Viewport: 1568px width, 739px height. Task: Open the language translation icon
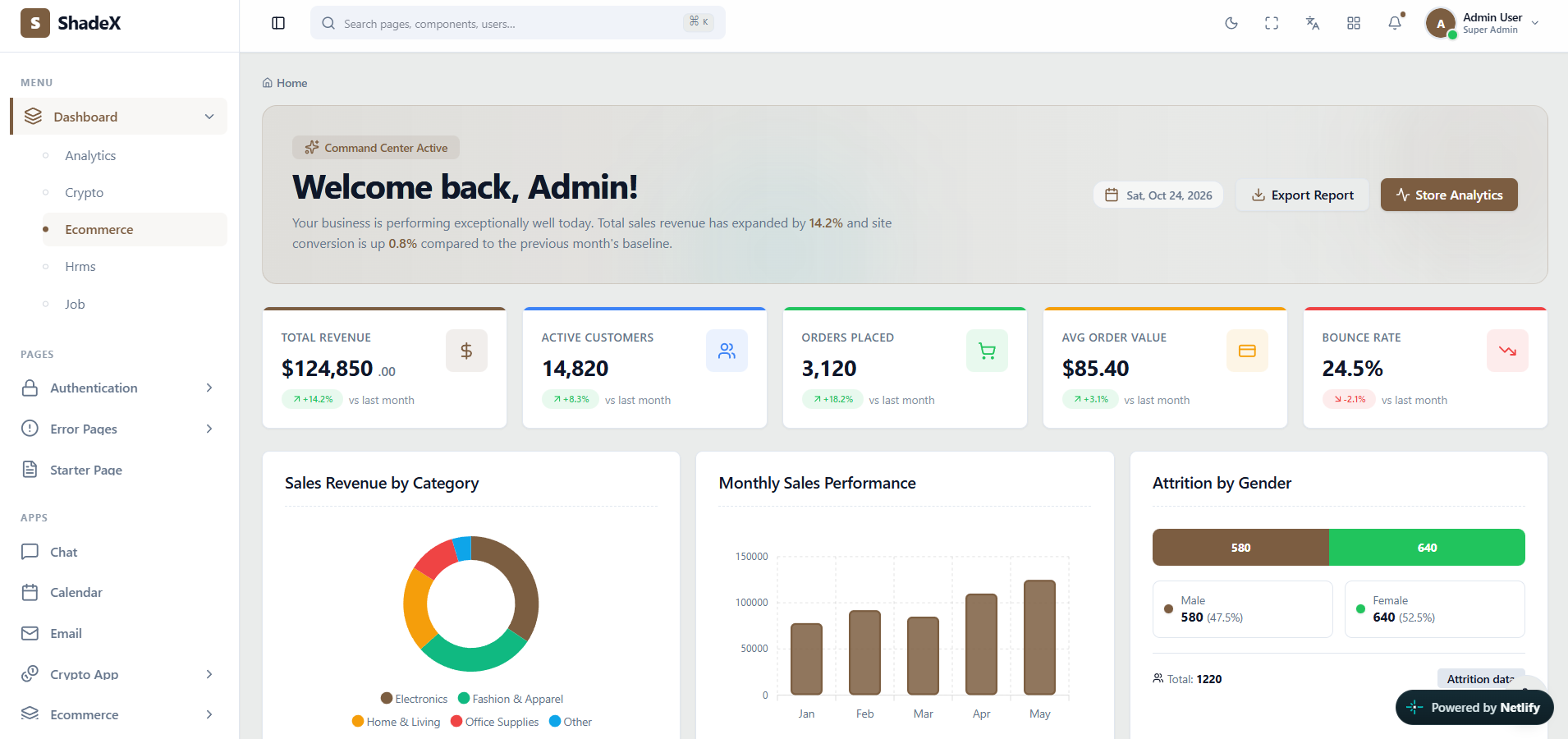tap(1313, 23)
